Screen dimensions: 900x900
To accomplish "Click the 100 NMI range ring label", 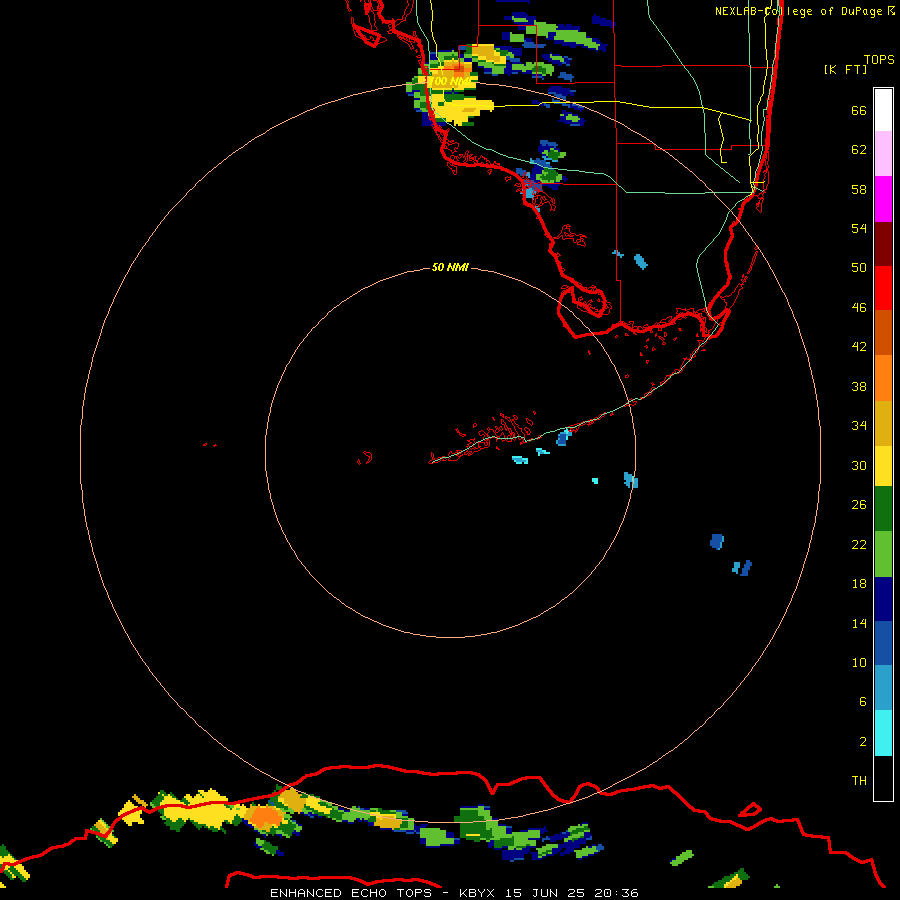I will pos(449,82).
